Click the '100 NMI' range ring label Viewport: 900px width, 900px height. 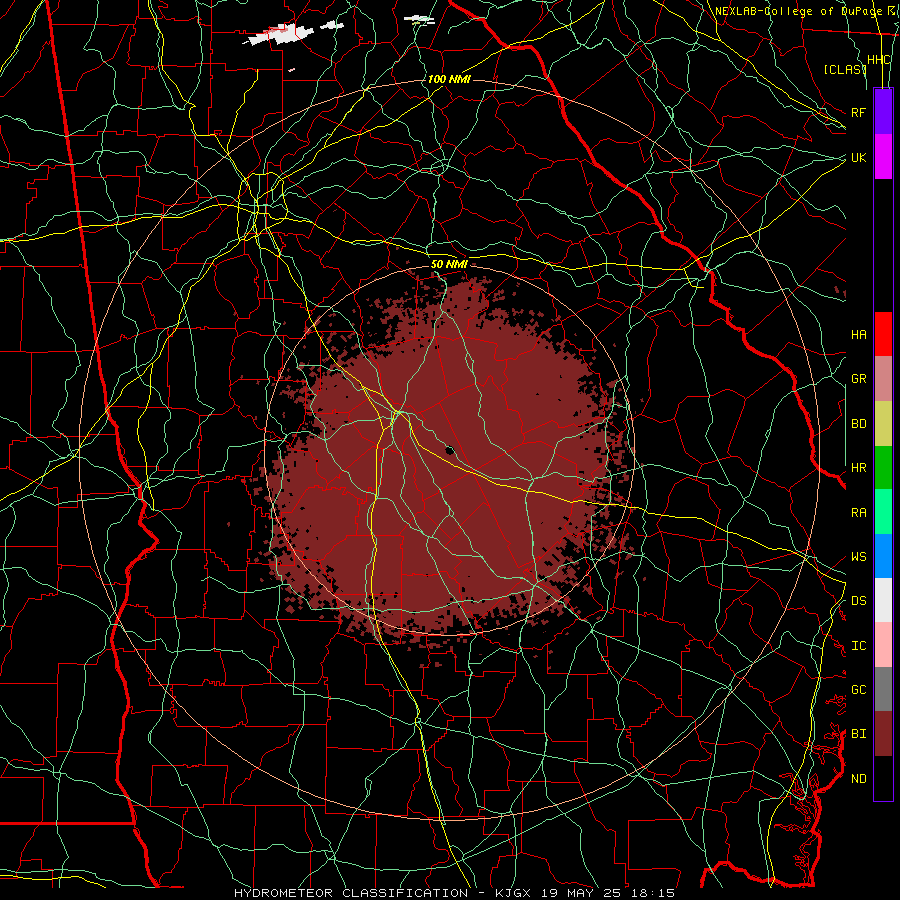[449, 79]
